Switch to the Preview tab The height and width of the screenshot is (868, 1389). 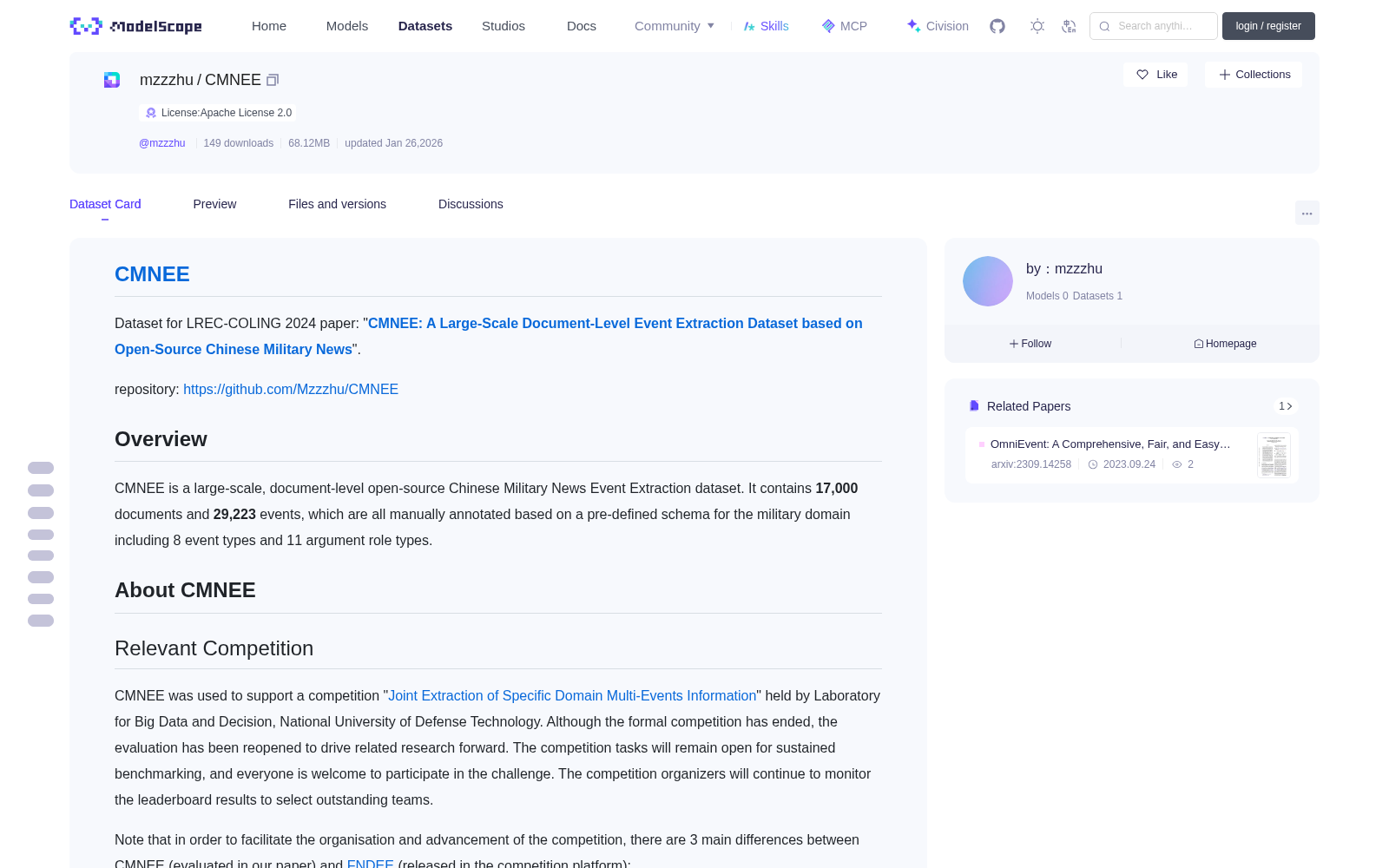(x=214, y=204)
